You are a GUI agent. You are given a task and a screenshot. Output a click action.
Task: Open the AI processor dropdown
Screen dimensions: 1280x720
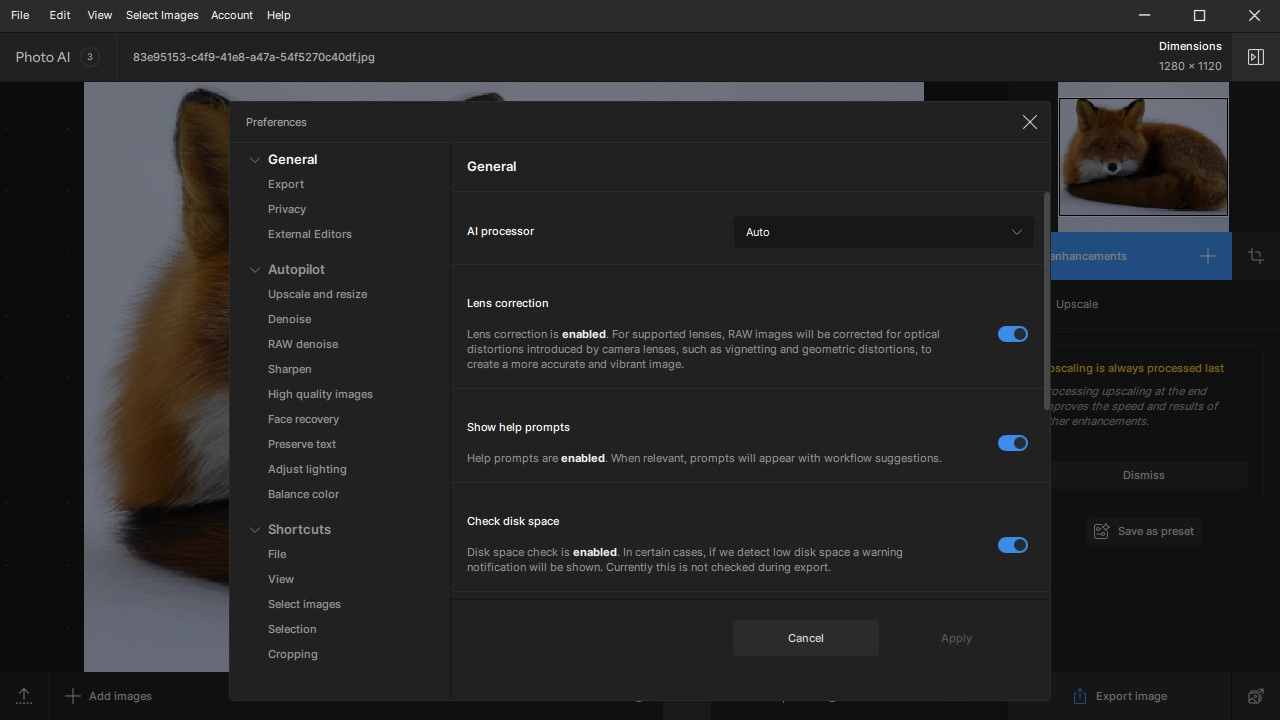point(883,232)
